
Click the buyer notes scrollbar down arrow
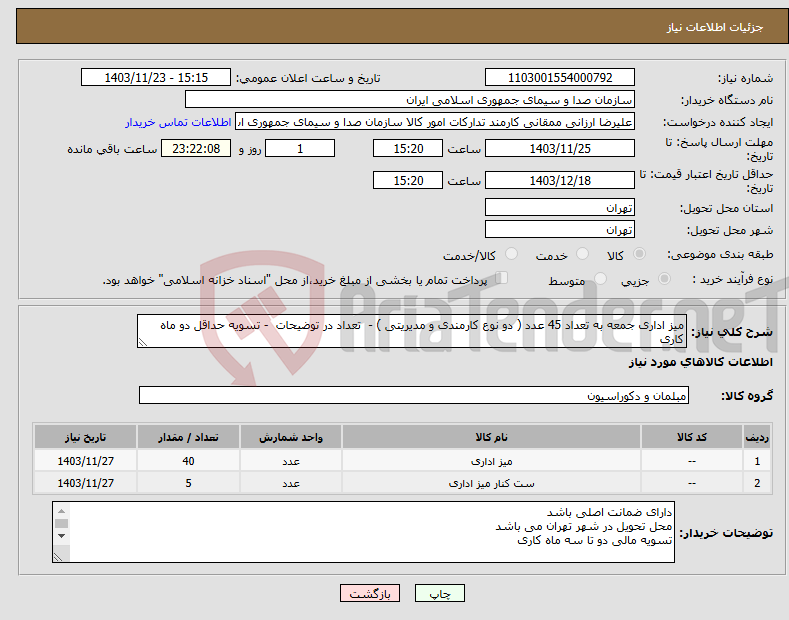click(61, 536)
